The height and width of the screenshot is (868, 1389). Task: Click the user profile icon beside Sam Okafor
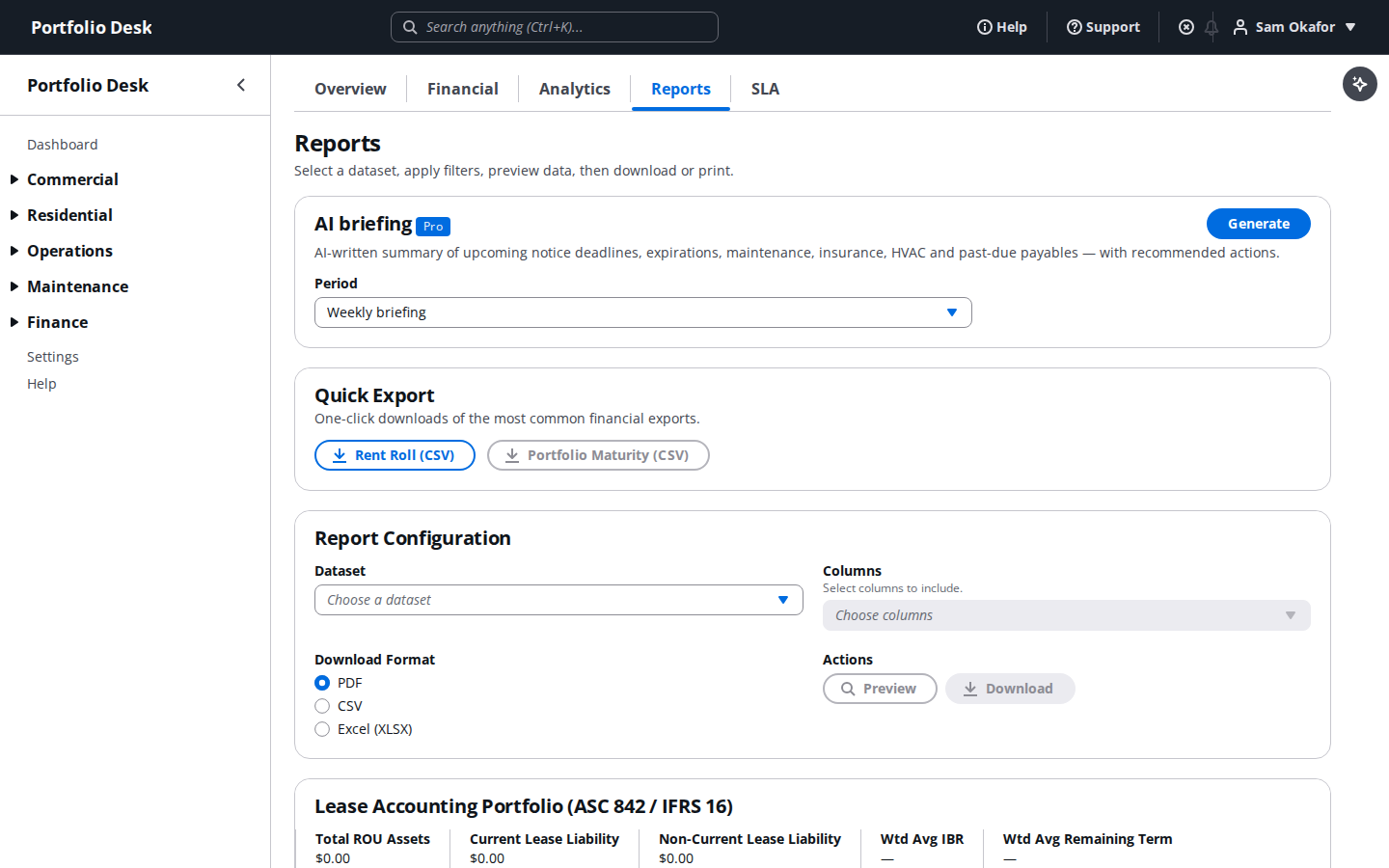click(1240, 27)
